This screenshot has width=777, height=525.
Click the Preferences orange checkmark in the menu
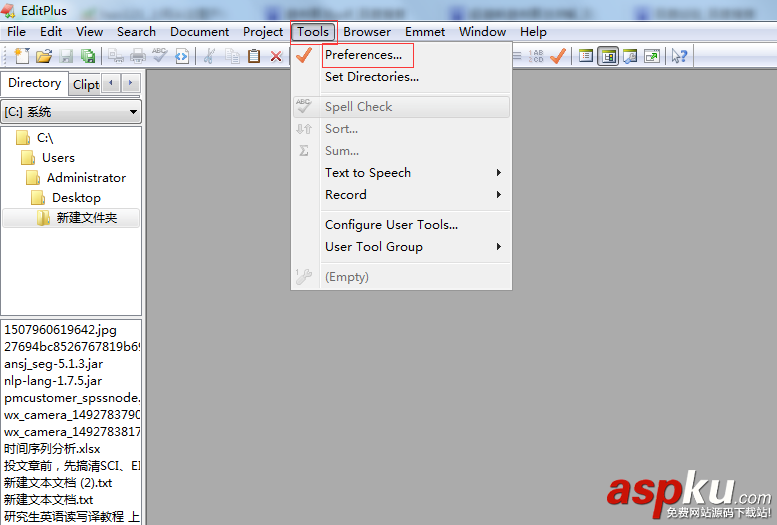tap(304, 55)
